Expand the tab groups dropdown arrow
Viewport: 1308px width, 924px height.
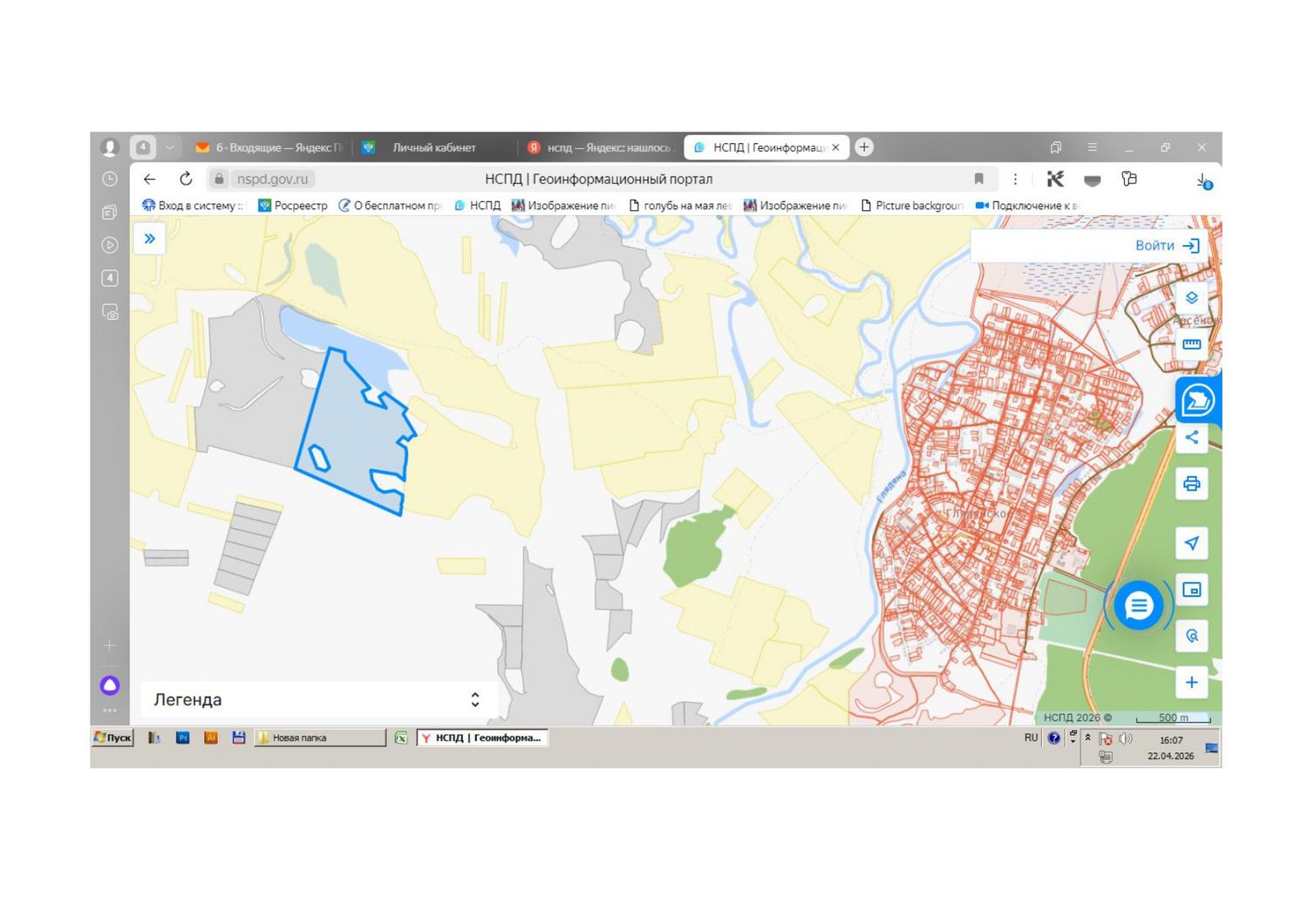pos(170,147)
